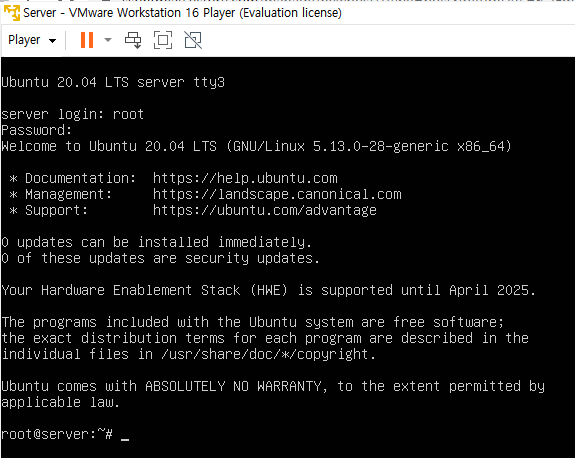Click the 'Welcome to Ubuntu 20.04 LTS' line
The image size is (575, 458).
click(256, 146)
